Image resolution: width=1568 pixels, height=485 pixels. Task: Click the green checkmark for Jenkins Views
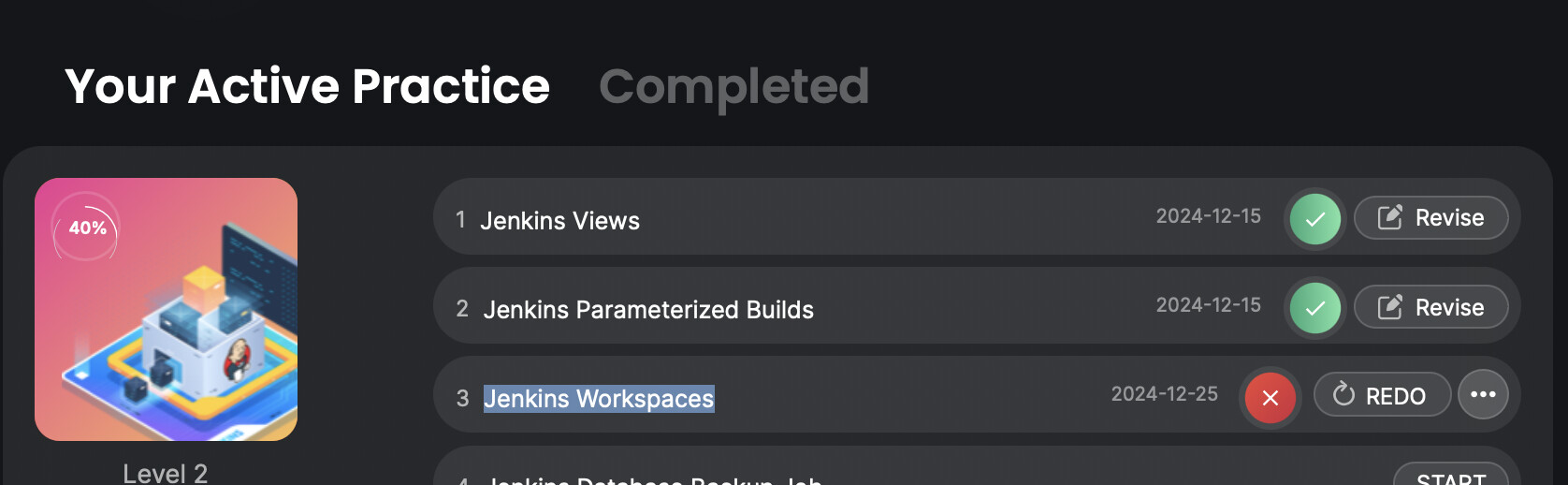click(1314, 219)
